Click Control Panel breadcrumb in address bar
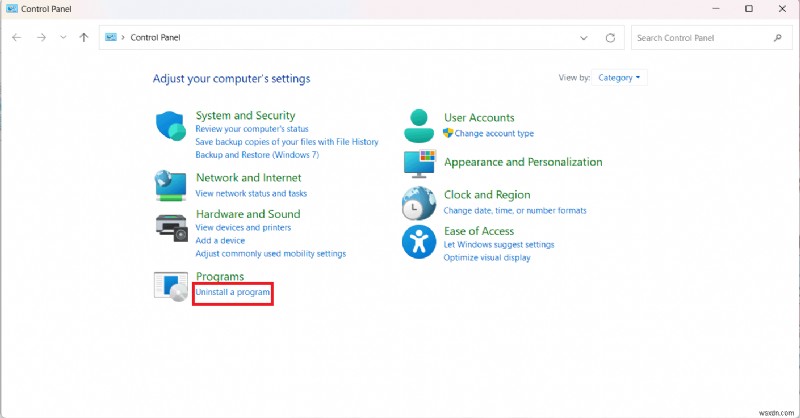The width and height of the screenshot is (800, 418). click(155, 37)
